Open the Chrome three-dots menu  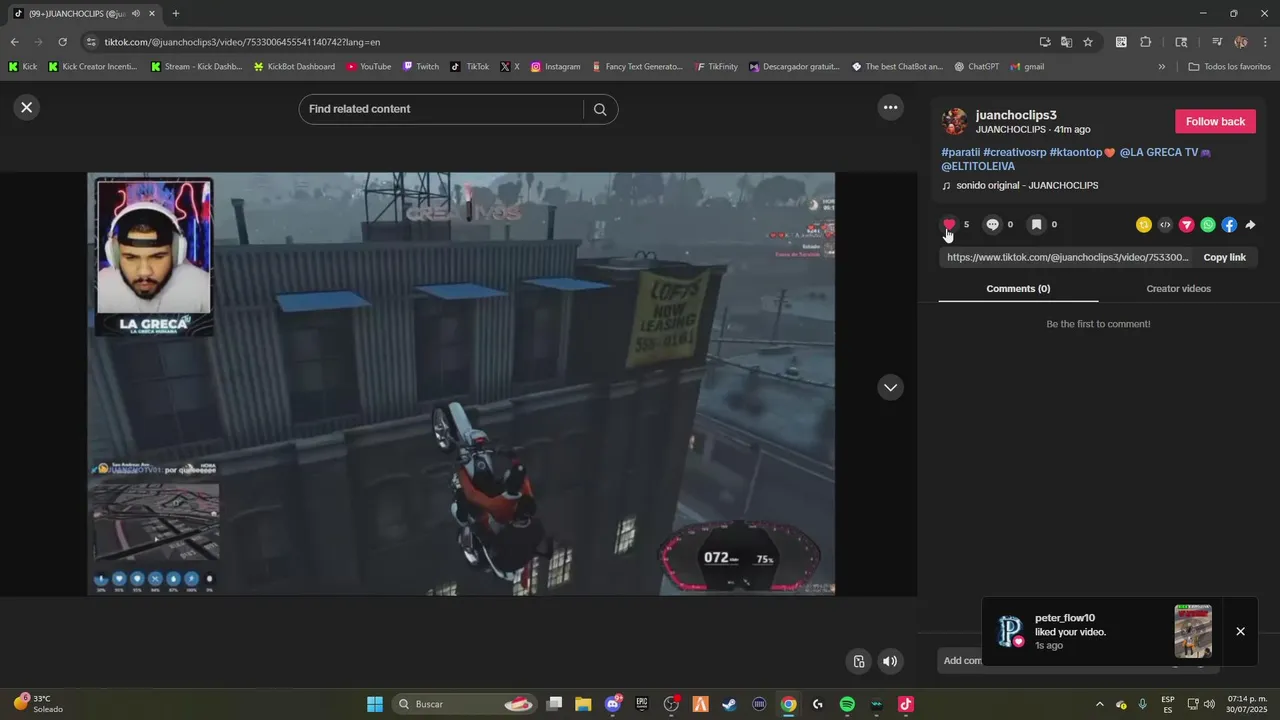1265,42
